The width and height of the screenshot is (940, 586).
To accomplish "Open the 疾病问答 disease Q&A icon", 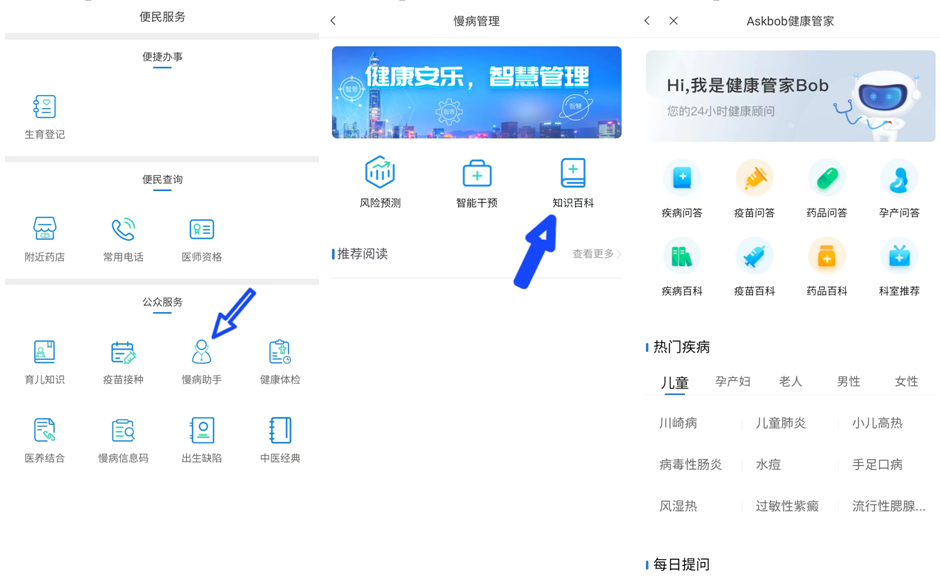I will [682, 178].
